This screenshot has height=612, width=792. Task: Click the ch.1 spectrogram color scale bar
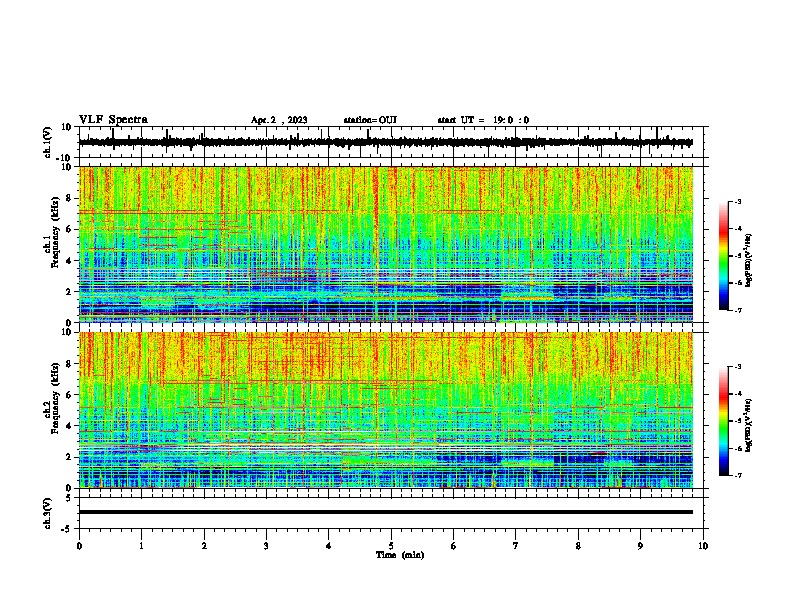point(724,256)
